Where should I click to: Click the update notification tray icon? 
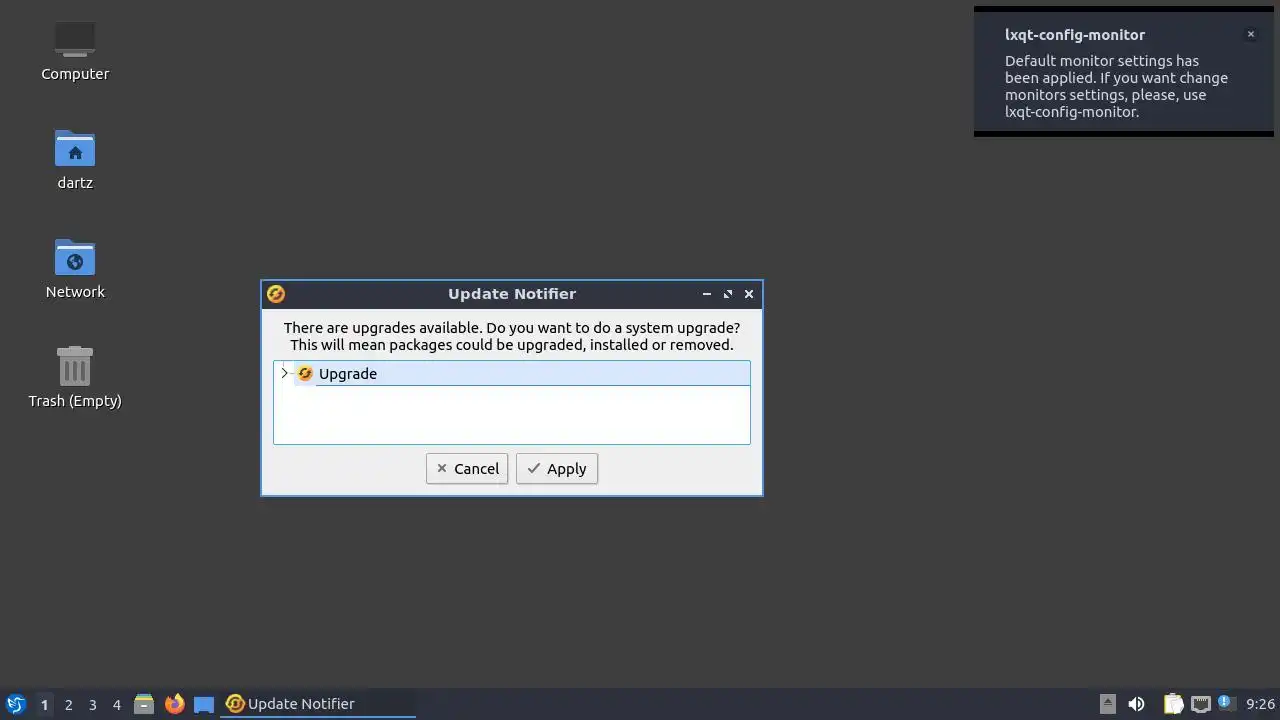1225,703
